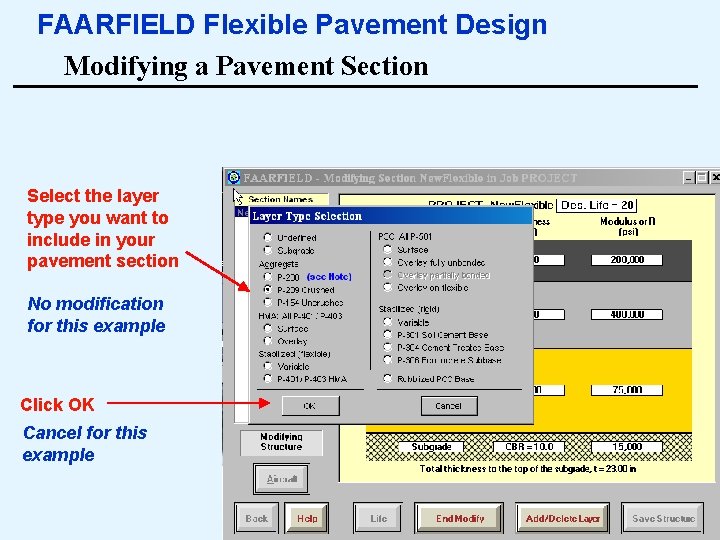This screenshot has width=720, height=540.
Task: Click the Layer Type Selection title bar
Action: coord(391,216)
